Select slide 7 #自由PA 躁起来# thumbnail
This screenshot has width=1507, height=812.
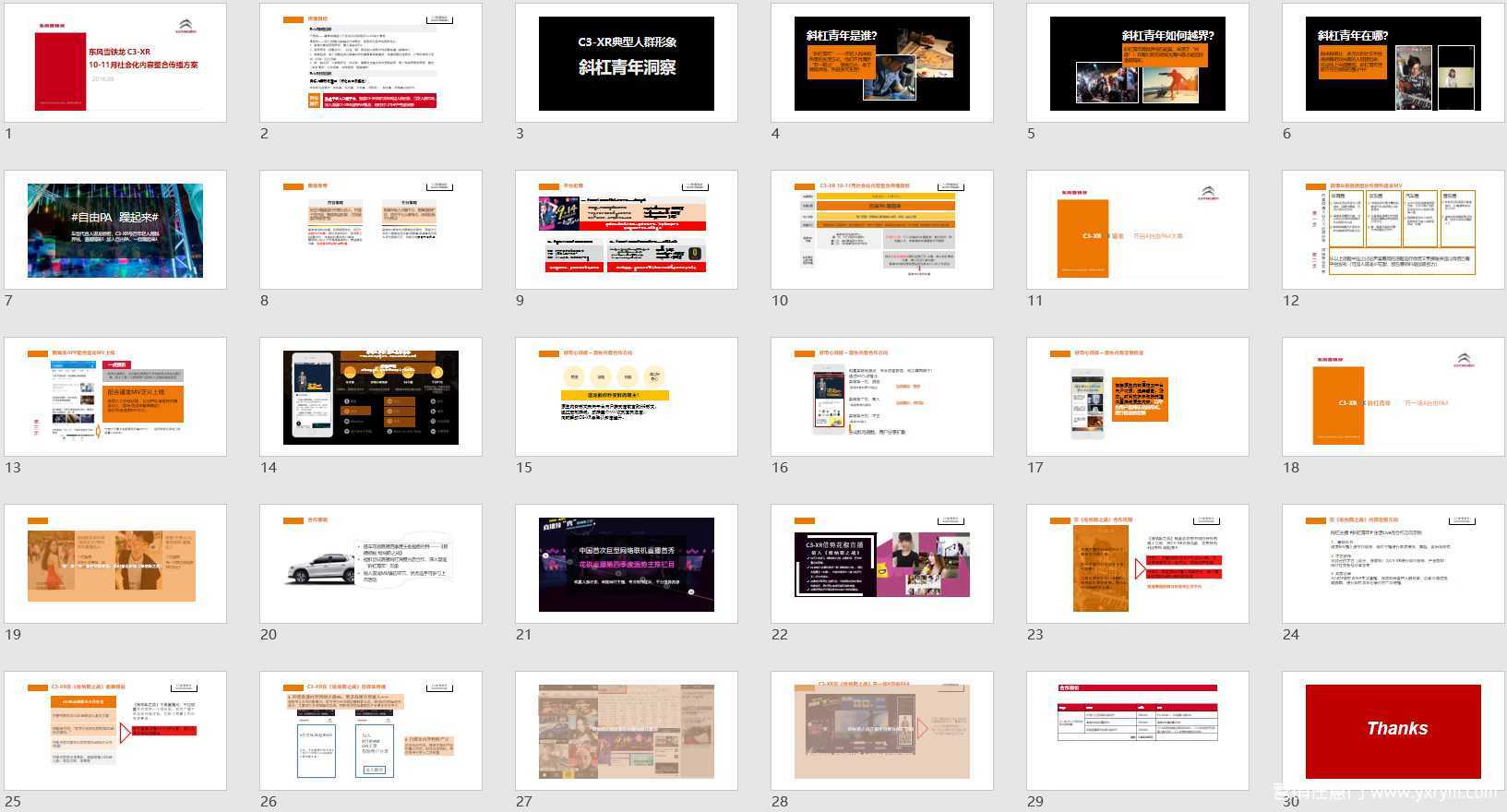click(x=115, y=230)
